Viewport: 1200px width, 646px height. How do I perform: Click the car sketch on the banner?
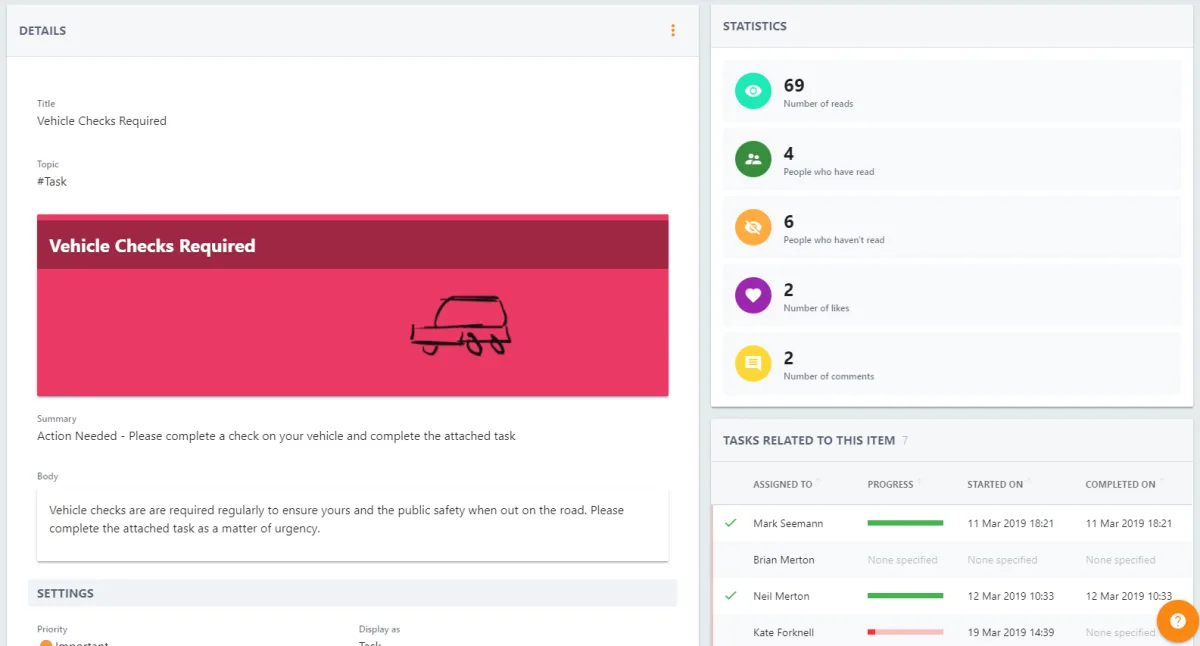point(461,325)
